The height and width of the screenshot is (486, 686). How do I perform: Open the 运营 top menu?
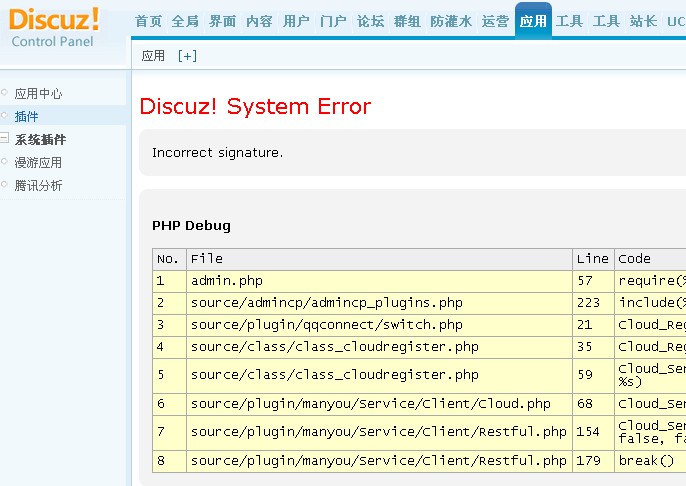495,21
